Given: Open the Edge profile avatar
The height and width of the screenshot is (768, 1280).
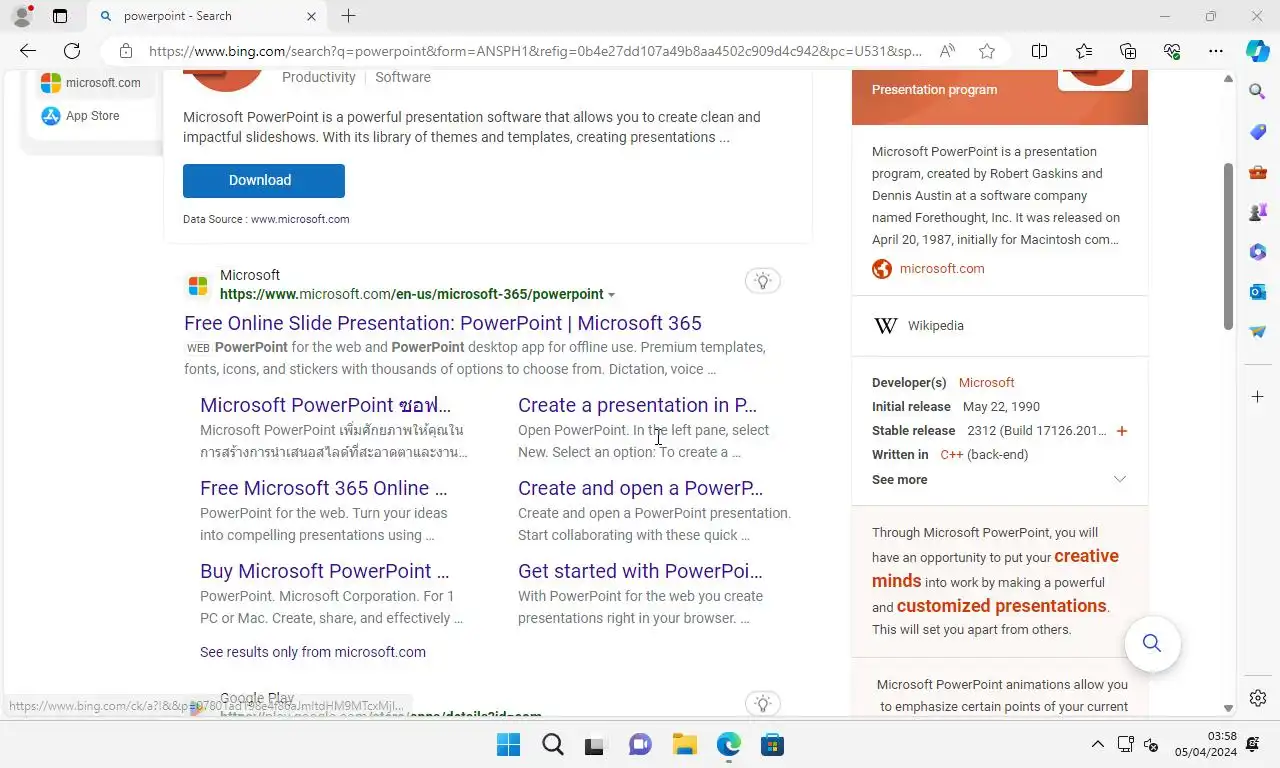Looking at the screenshot, I should click(x=21, y=16).
